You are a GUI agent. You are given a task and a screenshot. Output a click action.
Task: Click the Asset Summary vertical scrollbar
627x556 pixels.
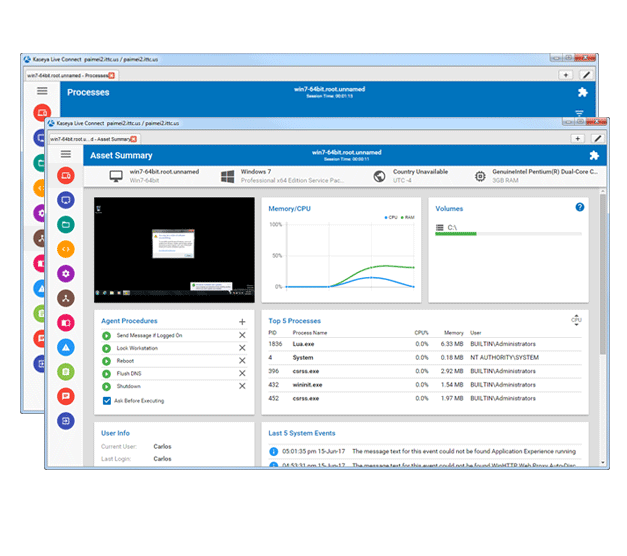[x=603, y=274]
